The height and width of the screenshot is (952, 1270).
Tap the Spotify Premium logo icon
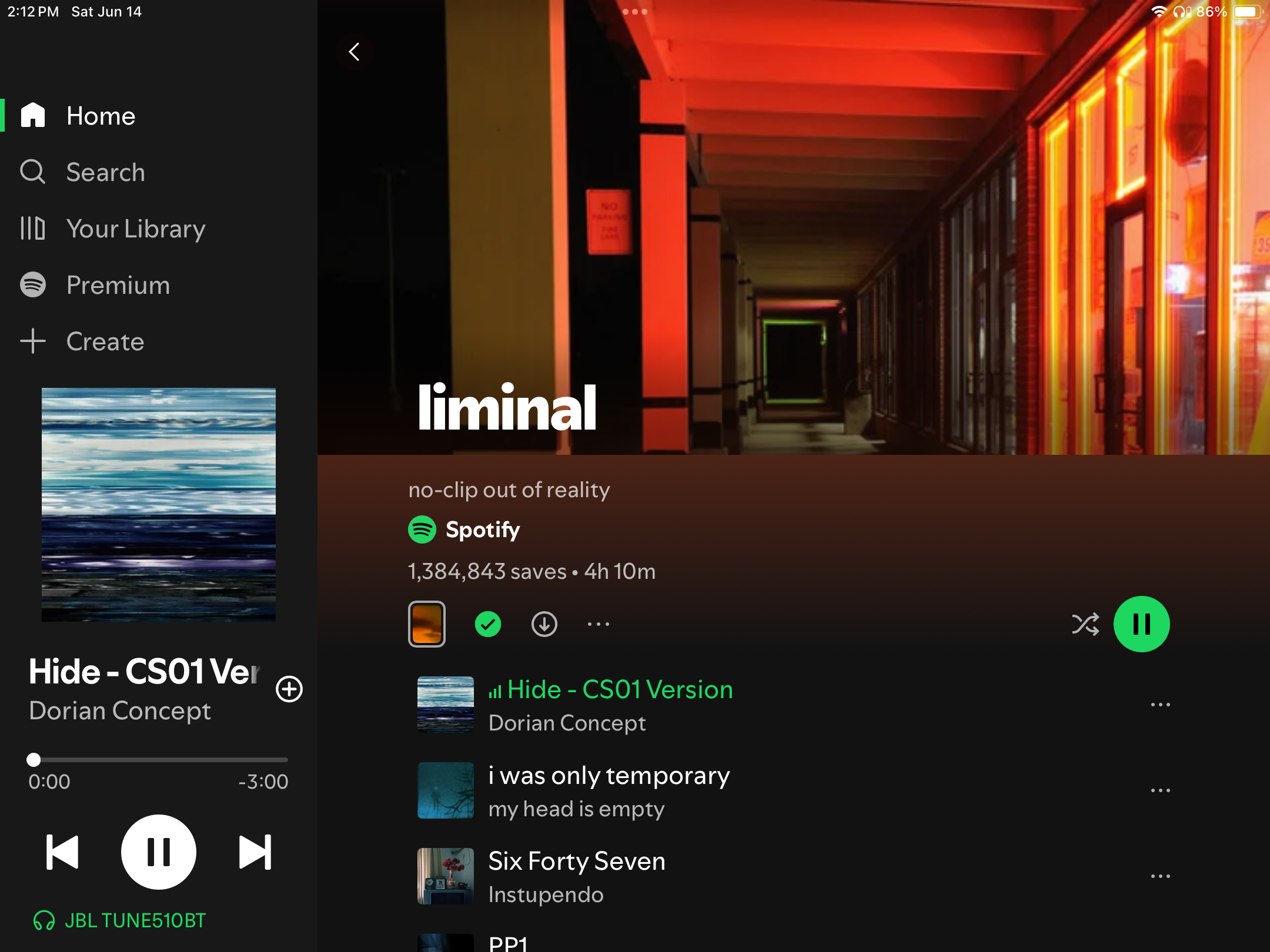tap(33, 284)
